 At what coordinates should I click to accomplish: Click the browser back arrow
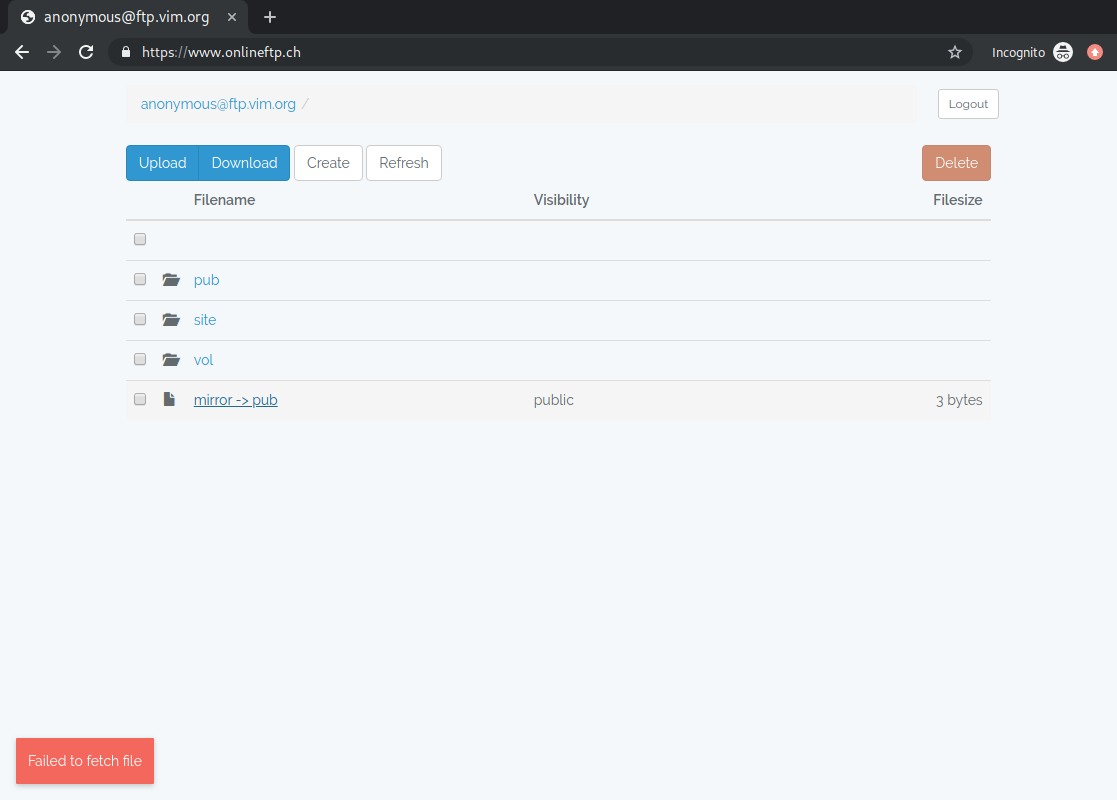click(21, 52)
